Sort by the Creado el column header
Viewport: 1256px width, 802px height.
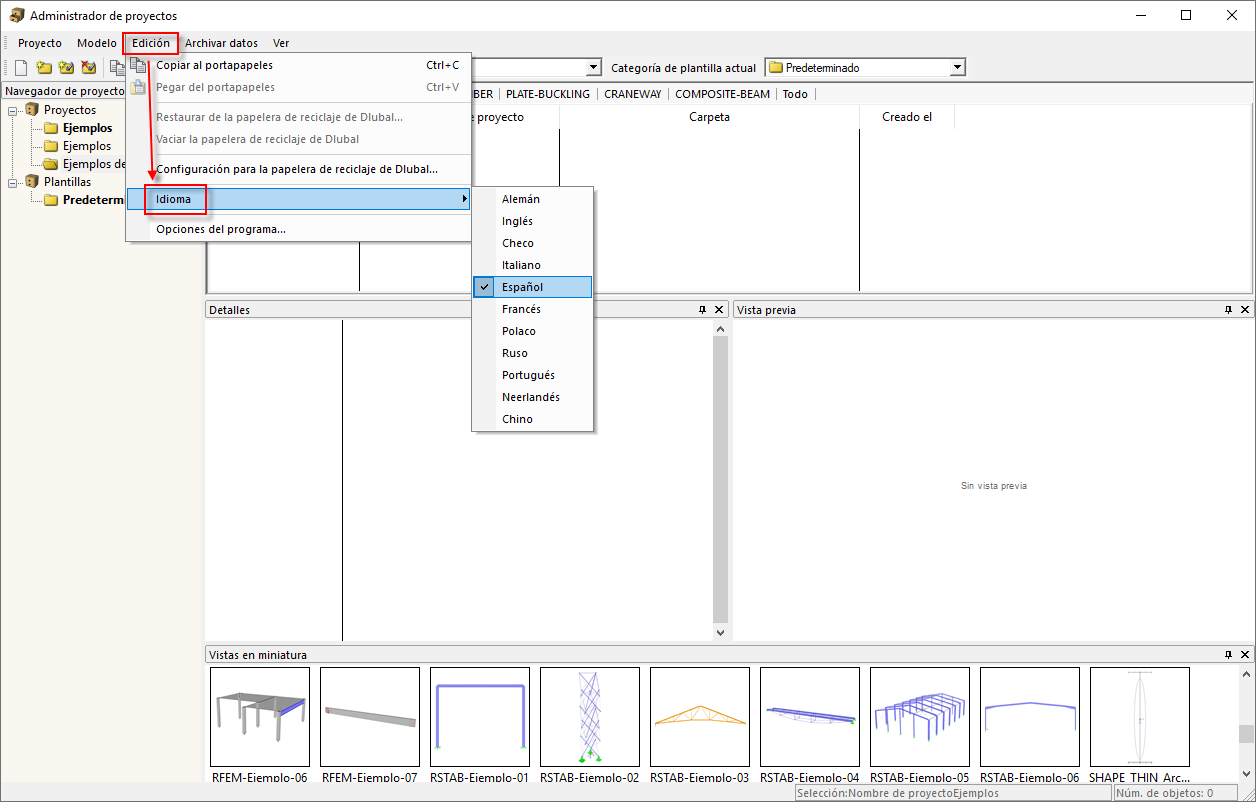[x=907, y=117]
